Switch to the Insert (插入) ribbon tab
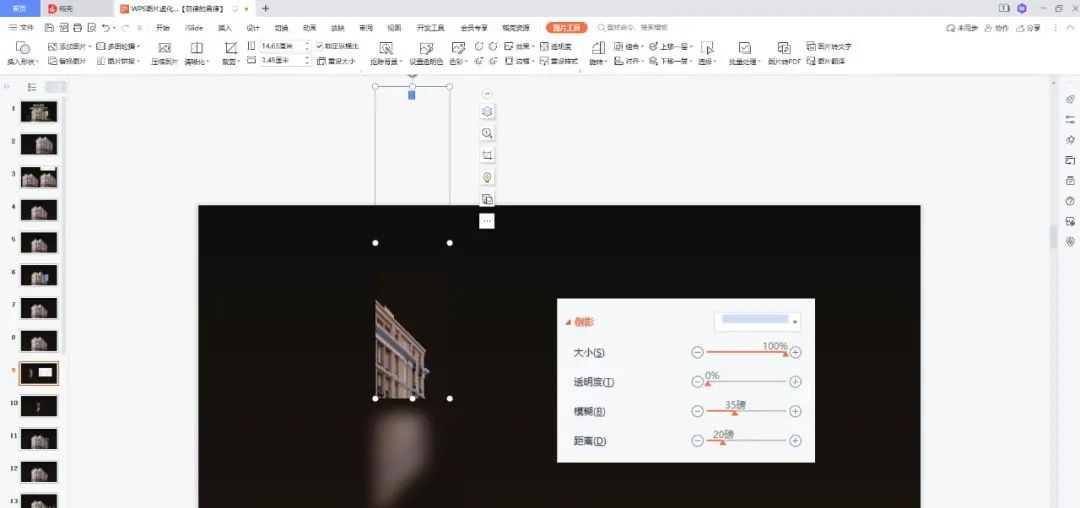 (x=225, y=28)
